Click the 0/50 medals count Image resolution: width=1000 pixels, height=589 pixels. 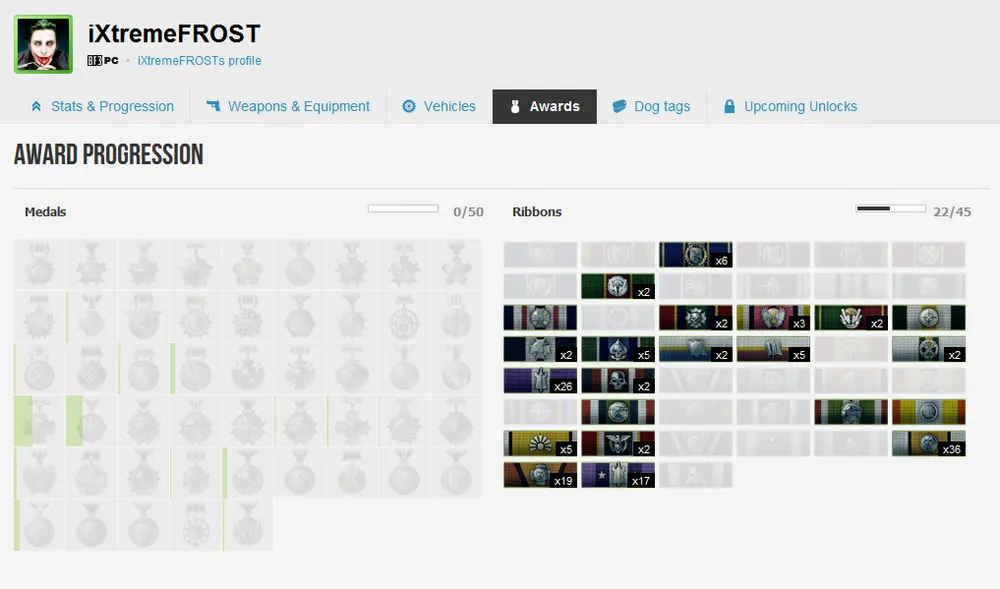pos(468,212)
